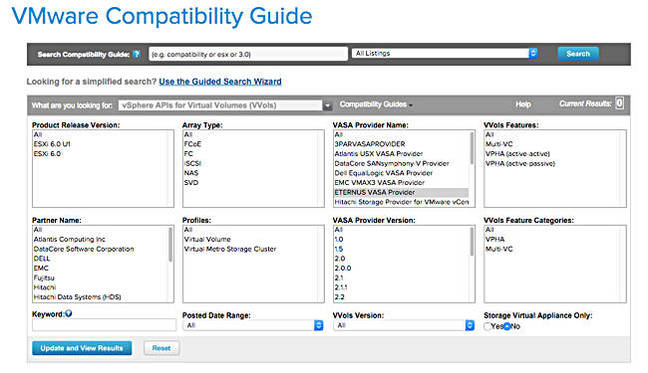Open the VVols Version dropdown
648x373 pixels.
[403, 325]
